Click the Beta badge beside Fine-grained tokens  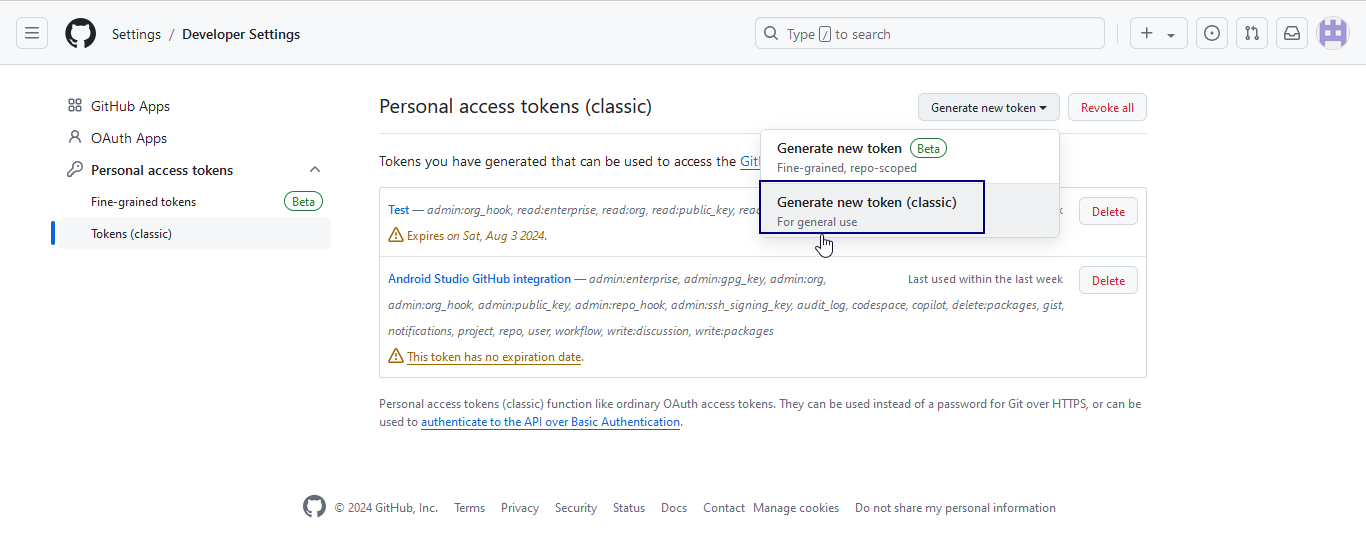point(304,202)
